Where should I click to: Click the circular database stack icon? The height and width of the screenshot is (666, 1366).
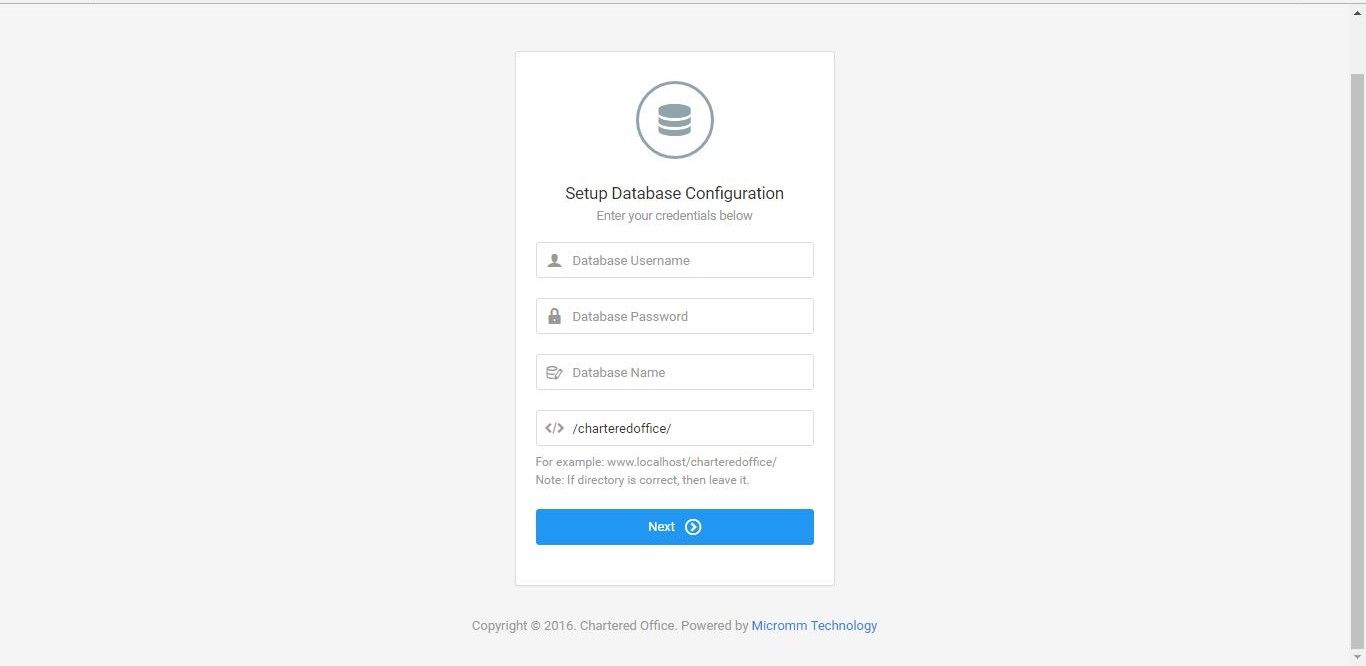tap(675, 120)
